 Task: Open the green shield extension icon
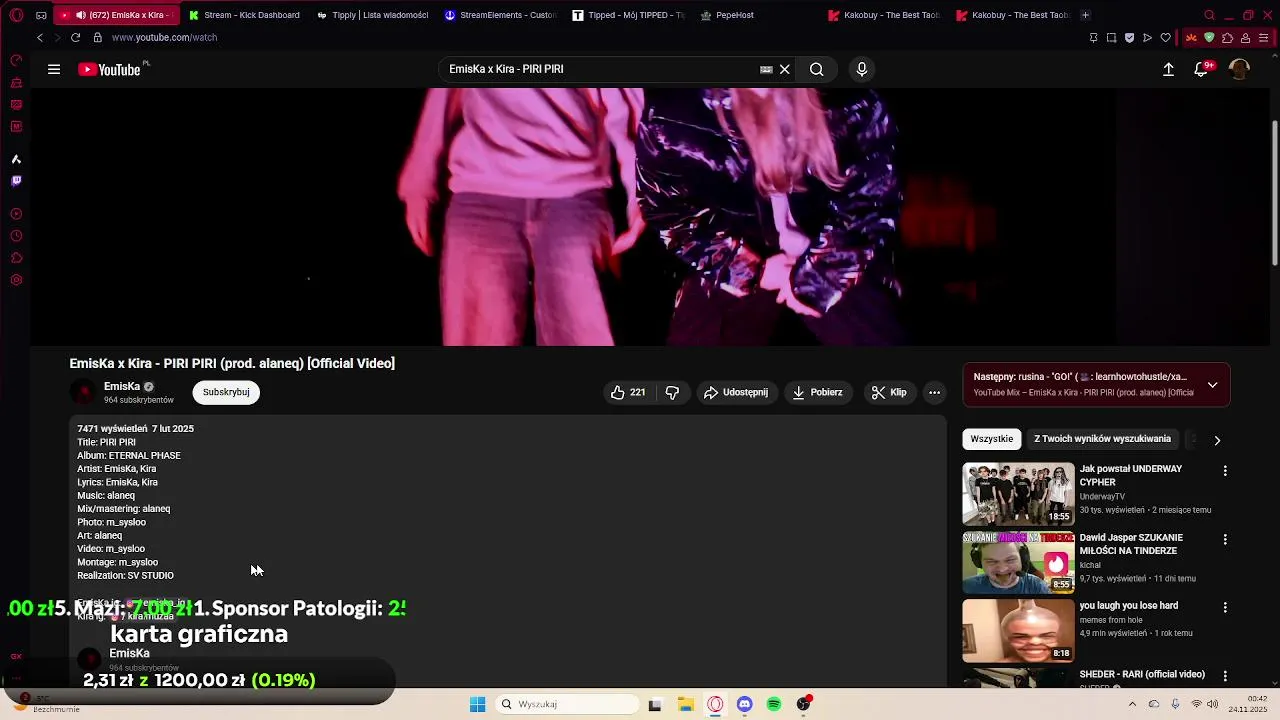click(x=1209, y=37)
